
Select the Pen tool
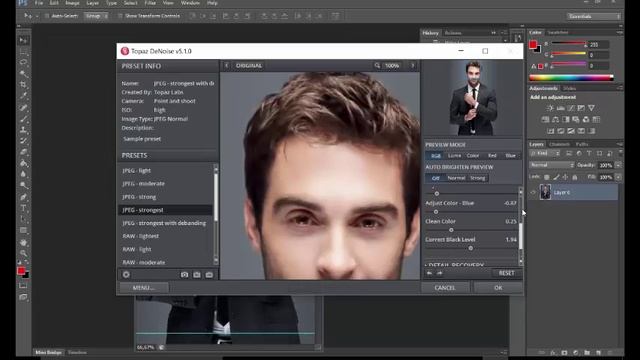pyautogui.click(x=23, y=197)
